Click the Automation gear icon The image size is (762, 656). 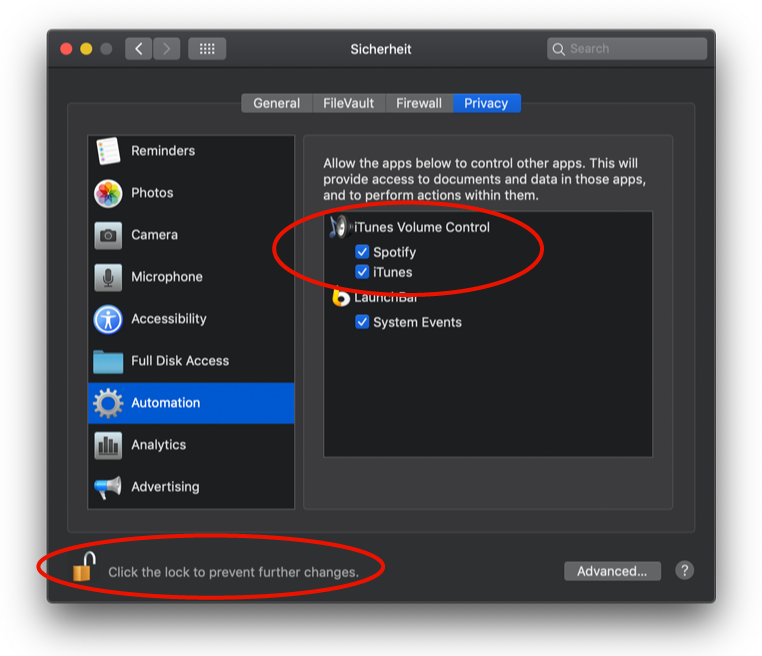pos(108,403)
